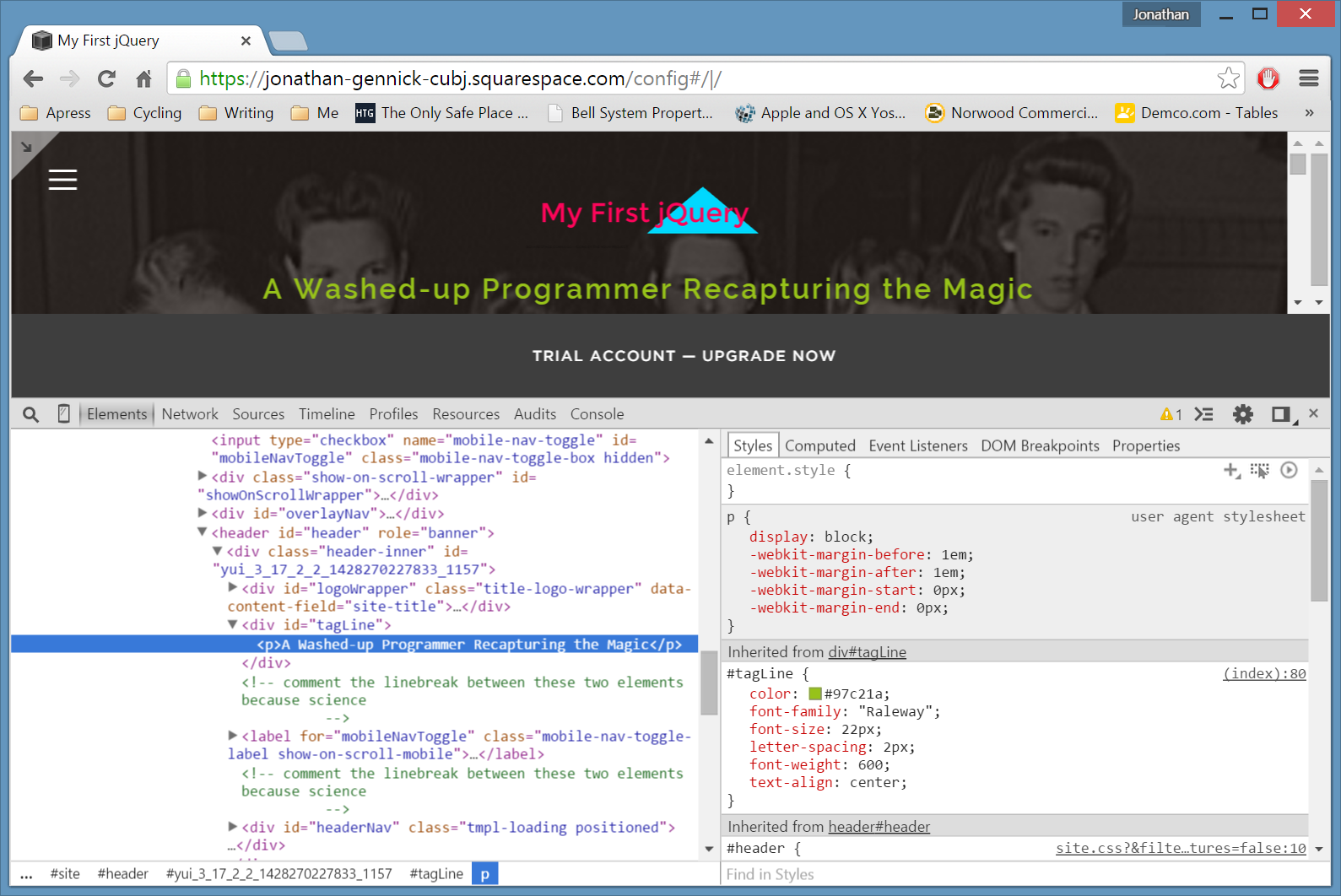The width and height of the screenshot is (1341, 896).
Task: Open the (index):80 source link
Action: pyautogui.click(x=1264, y=673)
